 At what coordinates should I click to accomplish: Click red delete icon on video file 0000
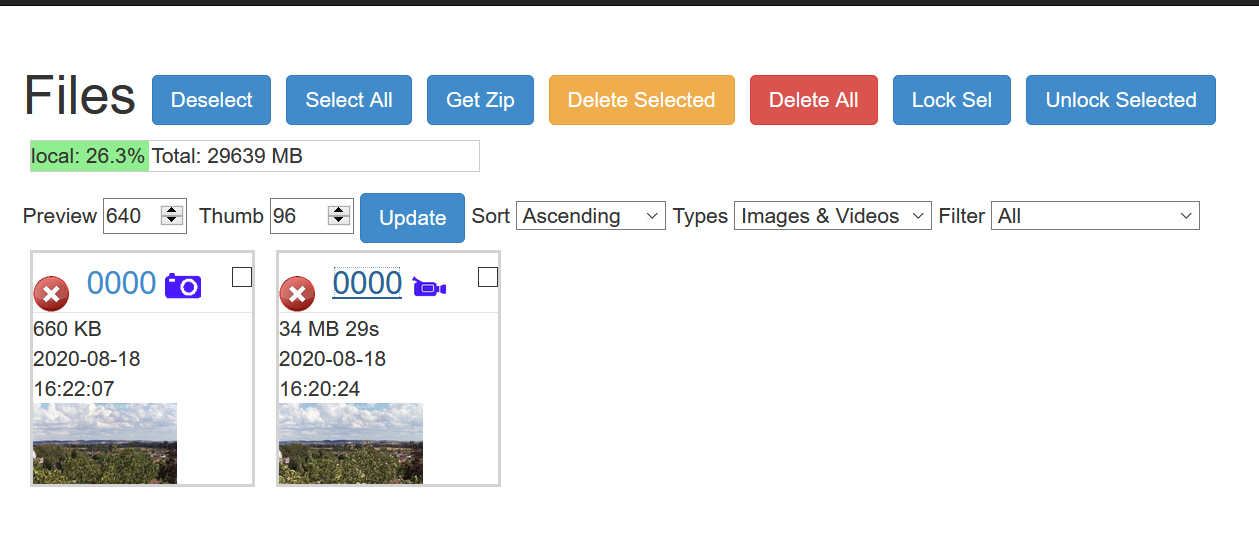pos(297,294)
